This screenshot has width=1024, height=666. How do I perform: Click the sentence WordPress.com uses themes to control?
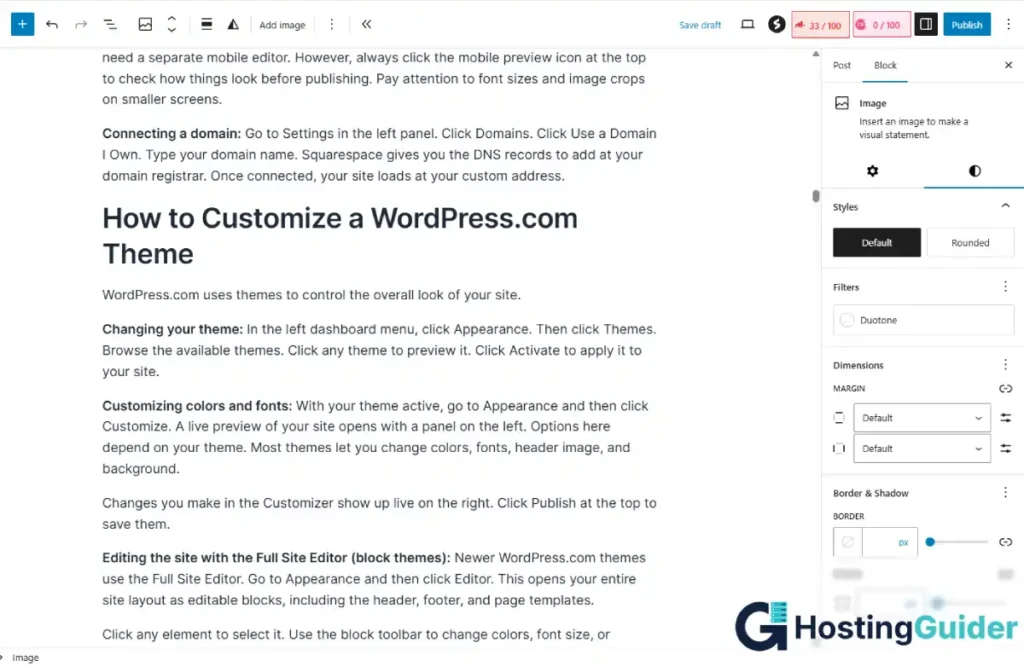click(312, 294)
